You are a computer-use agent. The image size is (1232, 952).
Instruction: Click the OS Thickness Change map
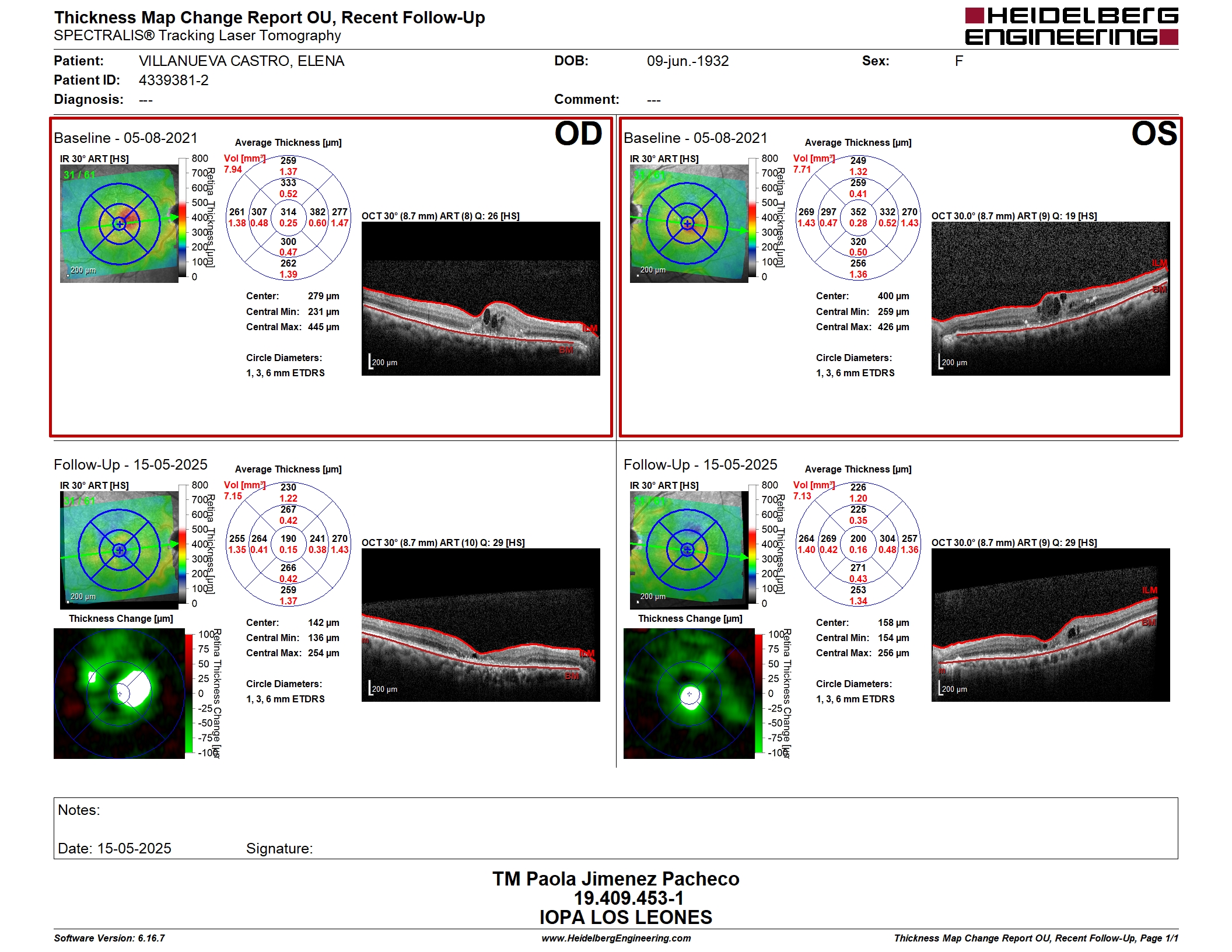689,694
